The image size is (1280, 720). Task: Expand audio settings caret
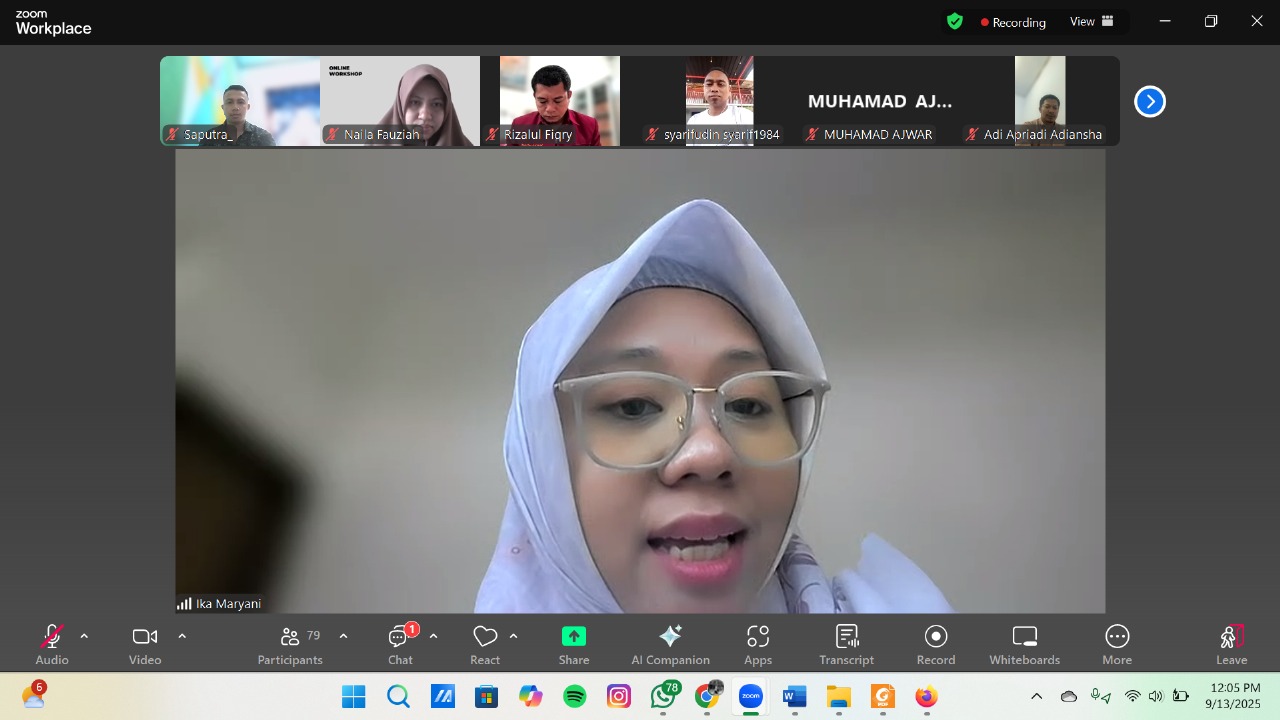pyautogui.click(x=84, y=636)
